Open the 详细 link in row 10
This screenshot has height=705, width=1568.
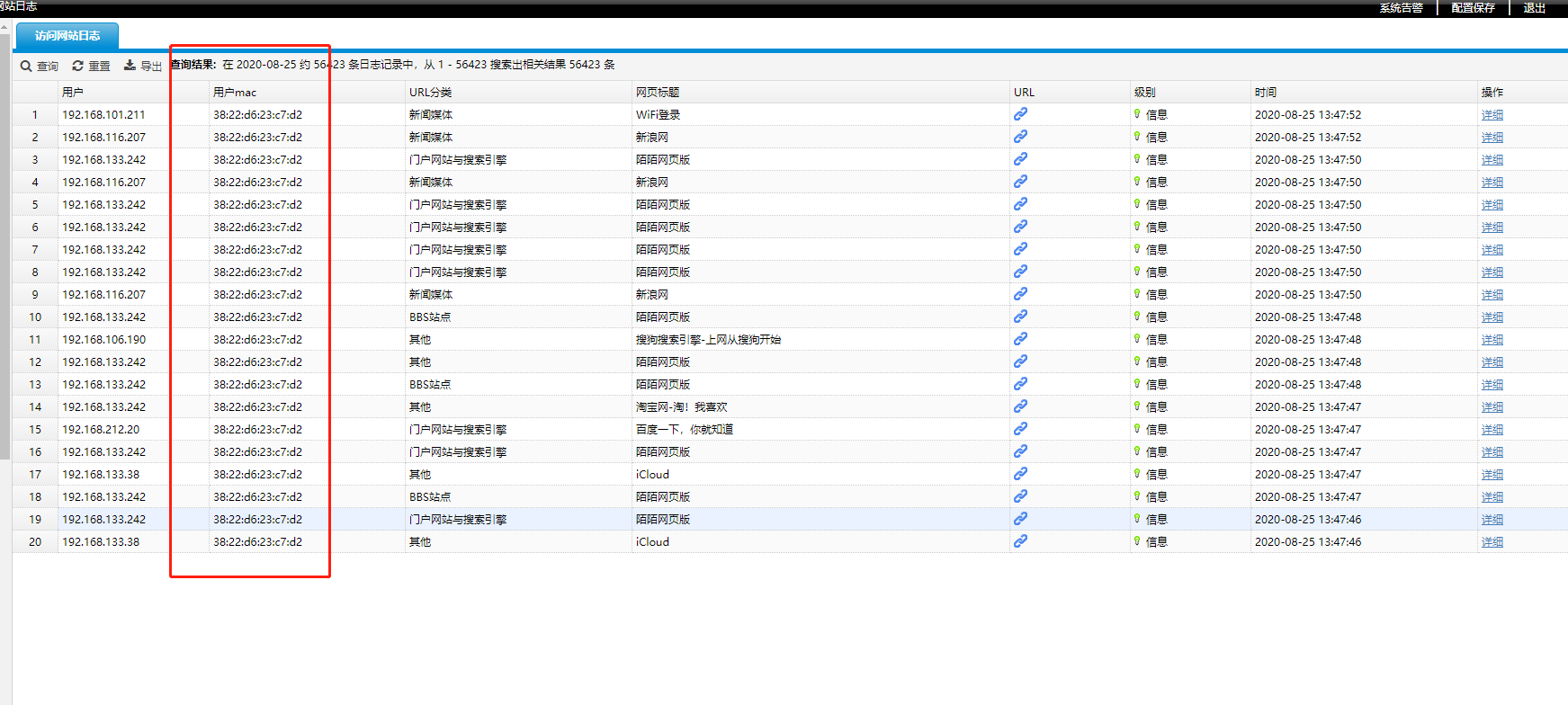(1492, 317)
